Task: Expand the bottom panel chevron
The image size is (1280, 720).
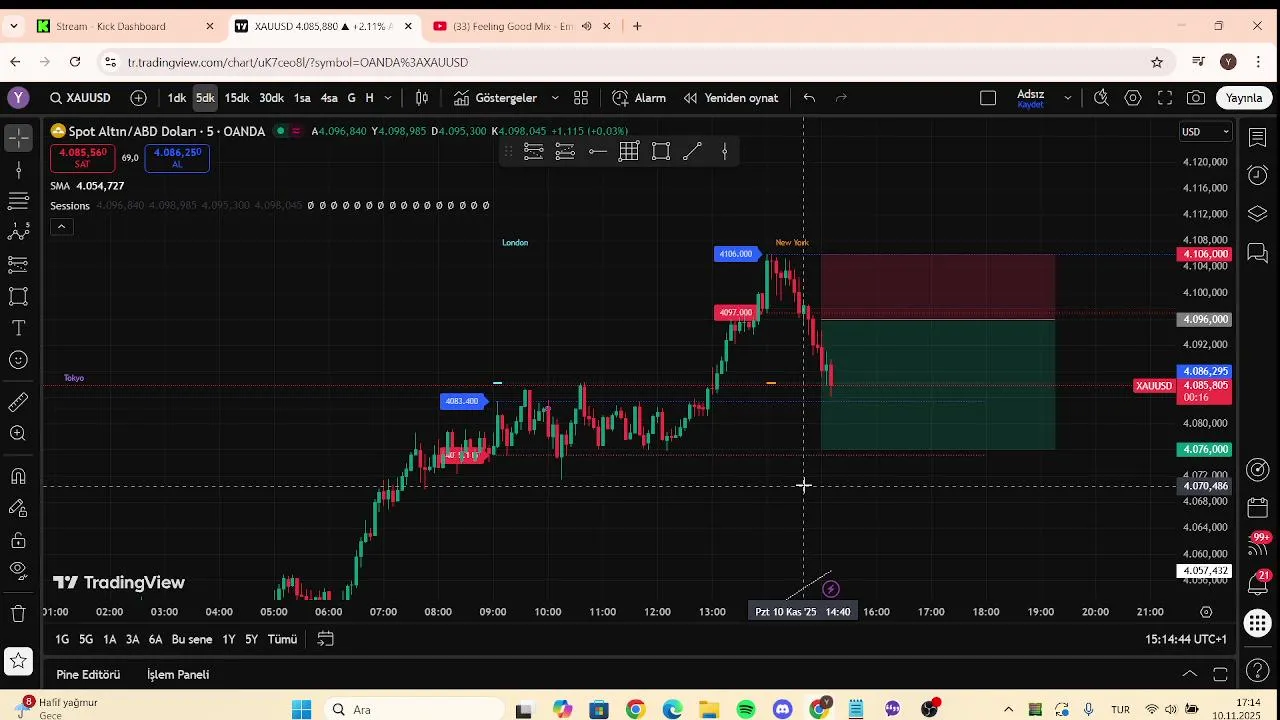Action: coord(1189,675)
